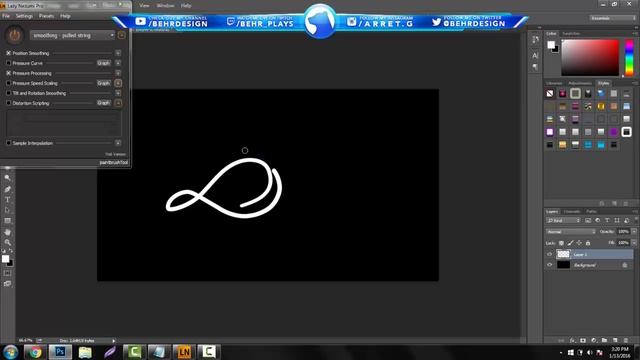This screenshot has width=640, height=360.
Task: Open Windows Start menu
Action: tap(10, 352)
